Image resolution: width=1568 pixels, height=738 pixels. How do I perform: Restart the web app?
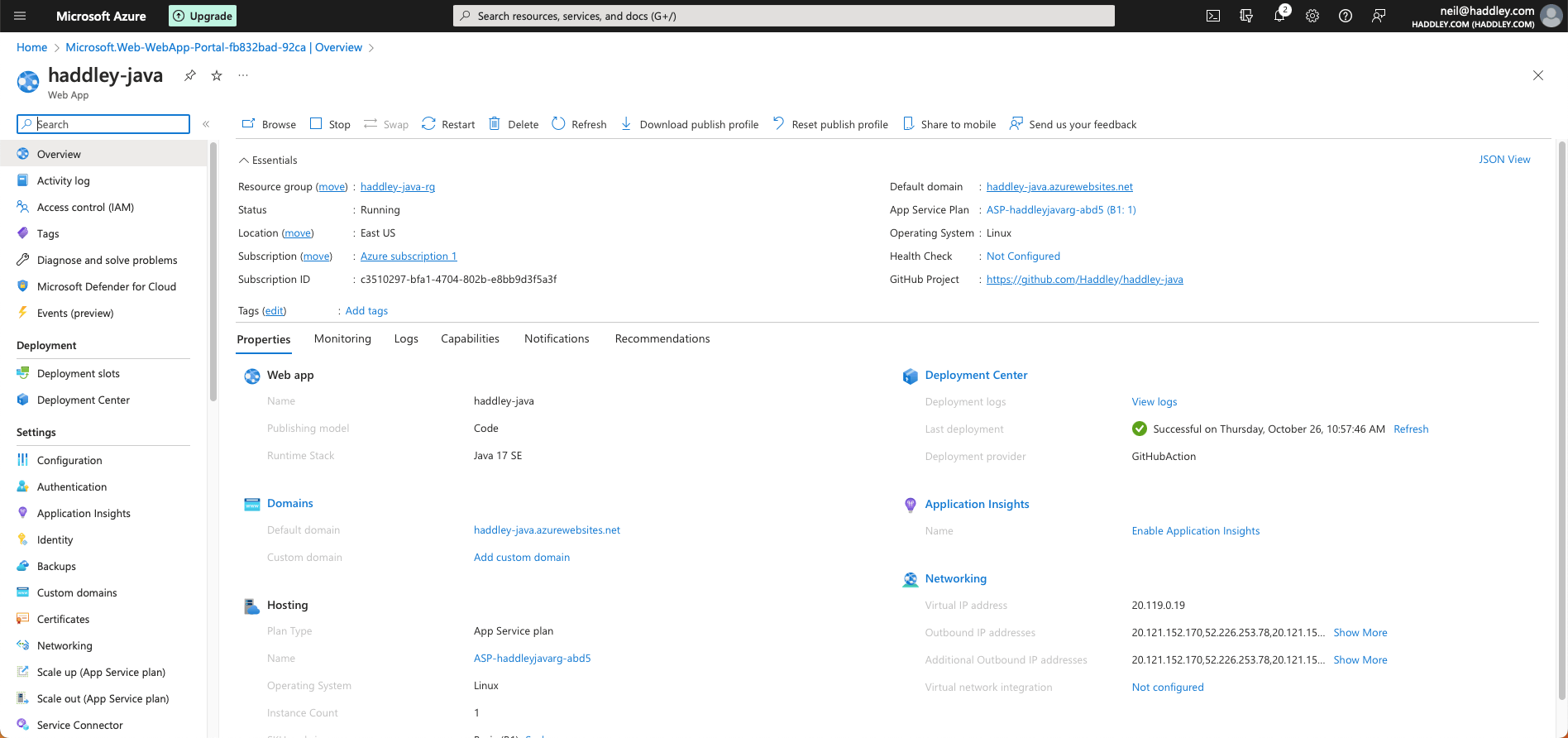tap(448, 124)
